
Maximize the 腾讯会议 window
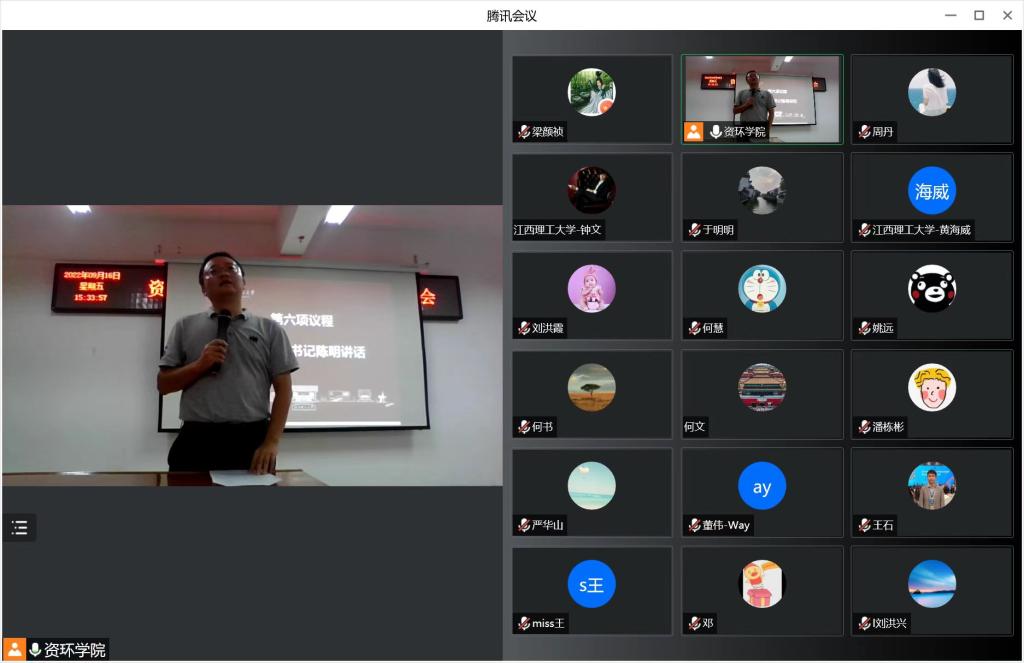coord(979,15)
